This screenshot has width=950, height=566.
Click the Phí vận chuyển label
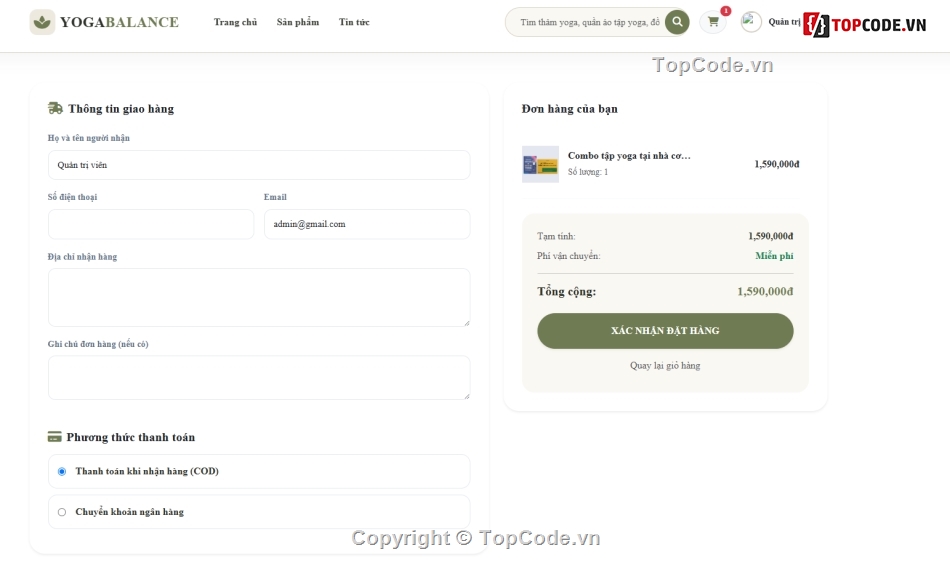click(568, 256)
